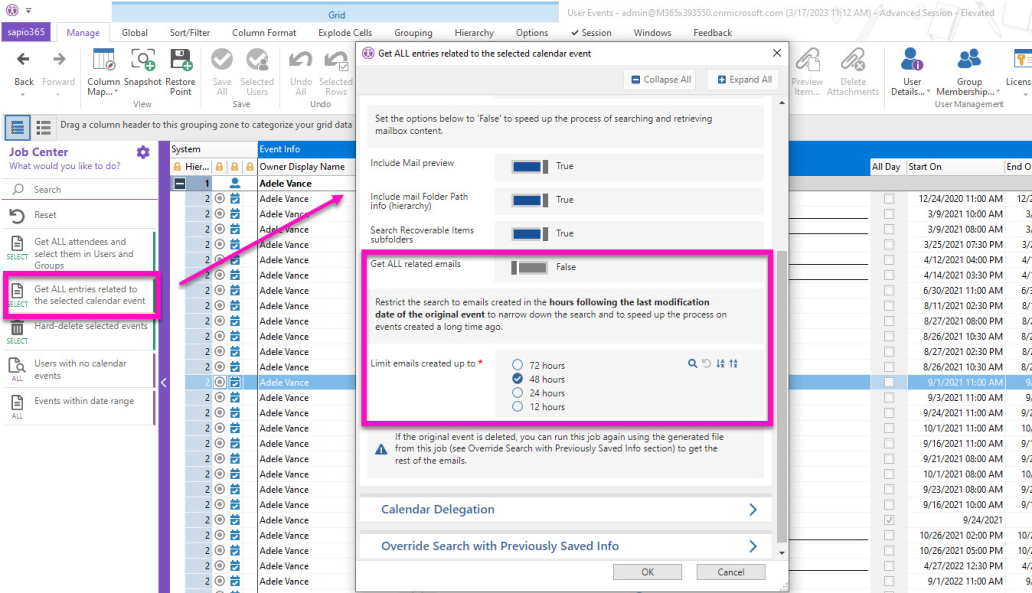This screenshot has width=1032, height=593.
Task: Enable Get ALL related emails switch
Action: coord(529,267)
